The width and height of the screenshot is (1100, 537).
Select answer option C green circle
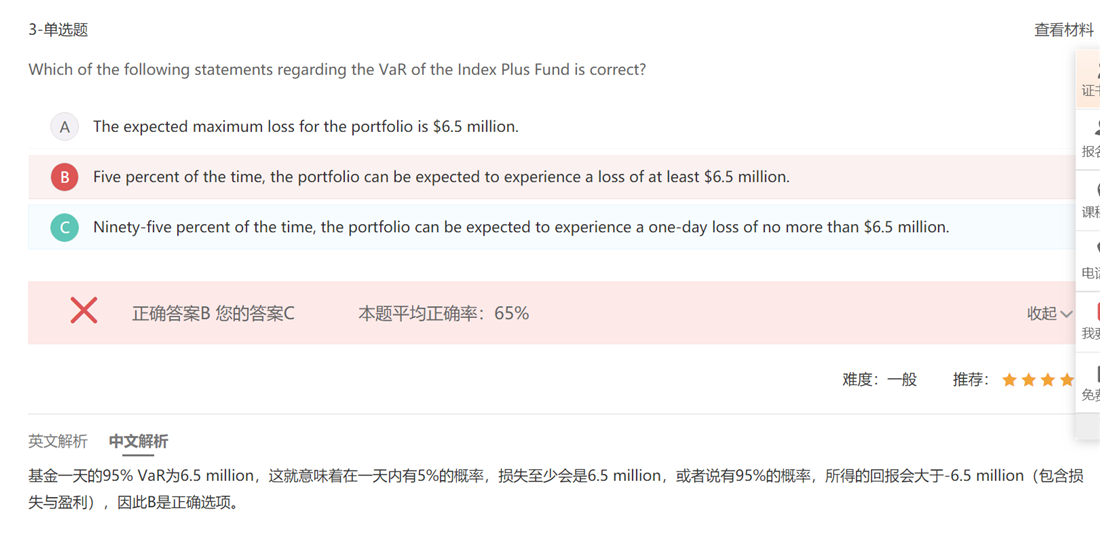coord(65,227)
